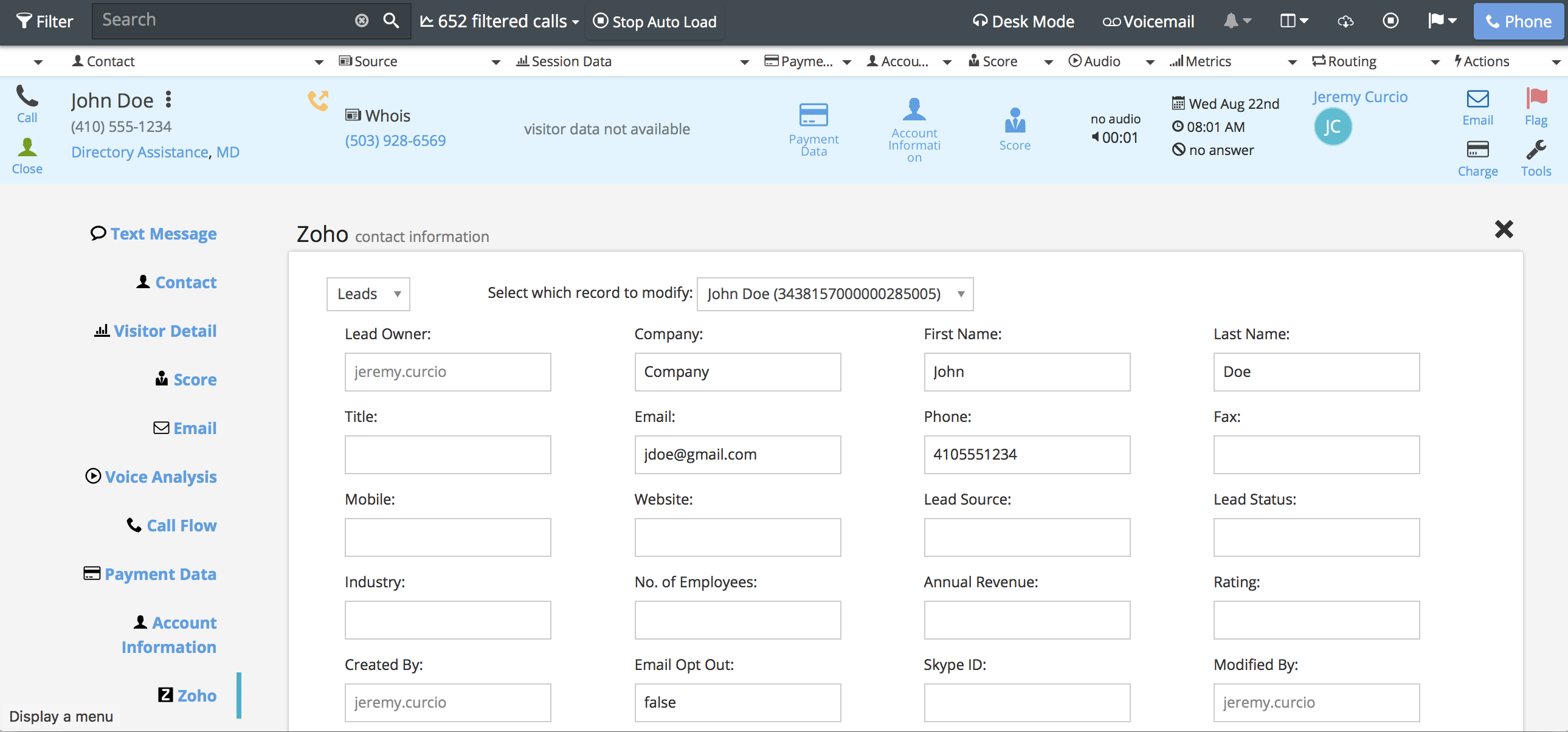
Task: Click the Payment Data card icon
Action: pos(813,116)
